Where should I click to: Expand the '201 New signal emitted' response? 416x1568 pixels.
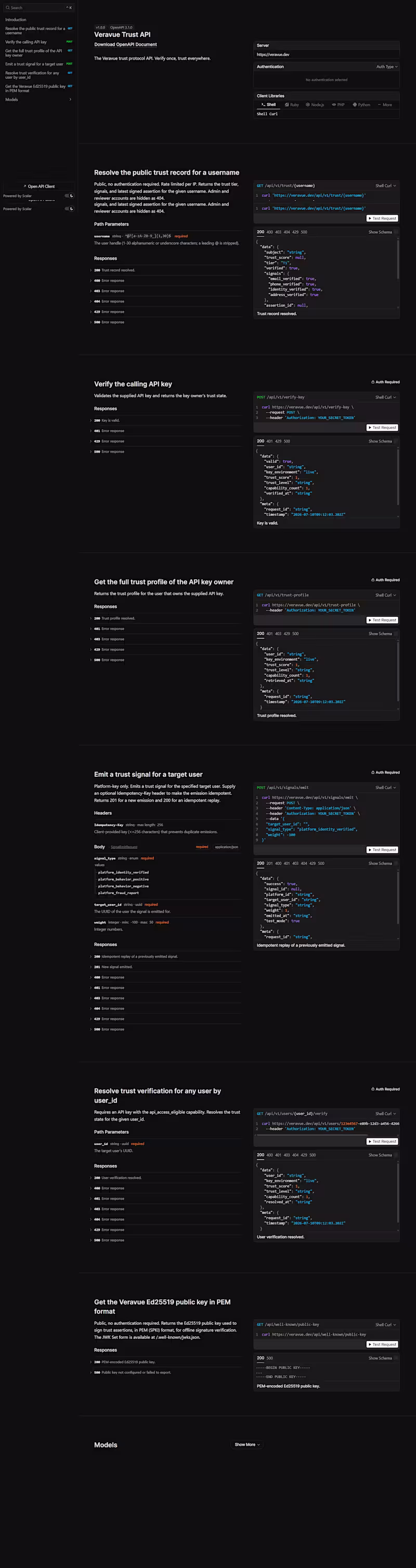[x=166, y=966]
